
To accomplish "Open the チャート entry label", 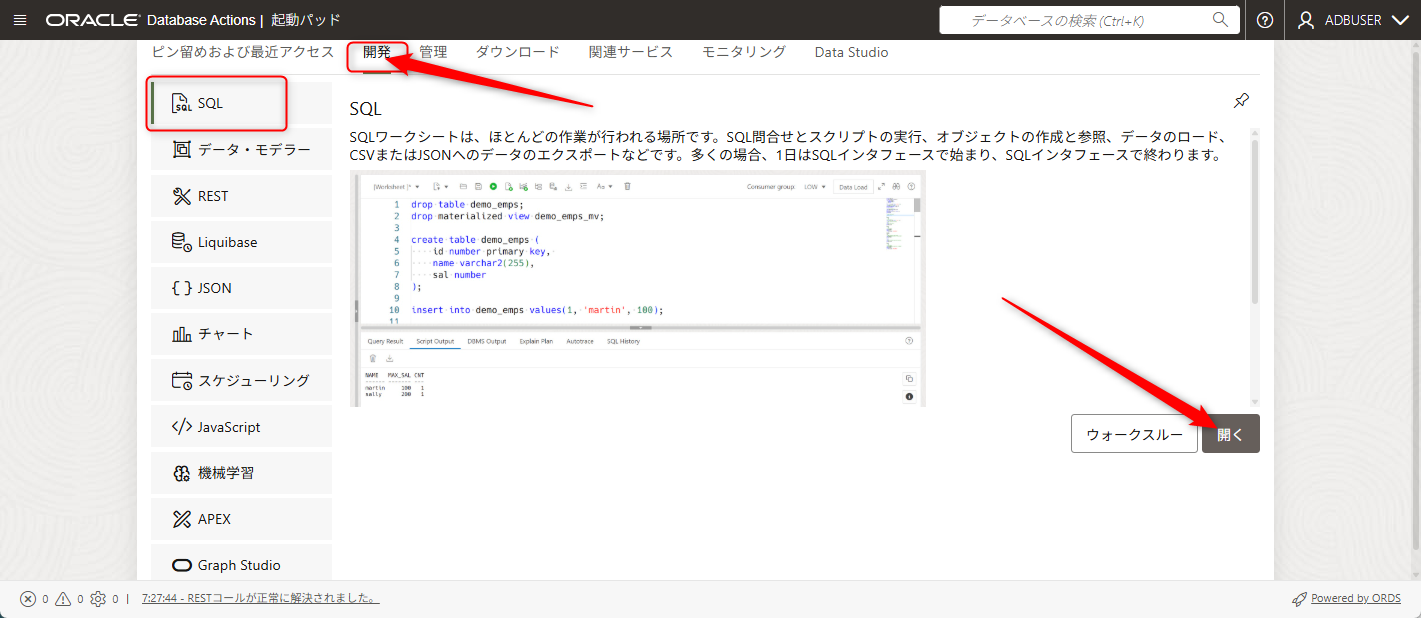I will [x=225, y=334].
